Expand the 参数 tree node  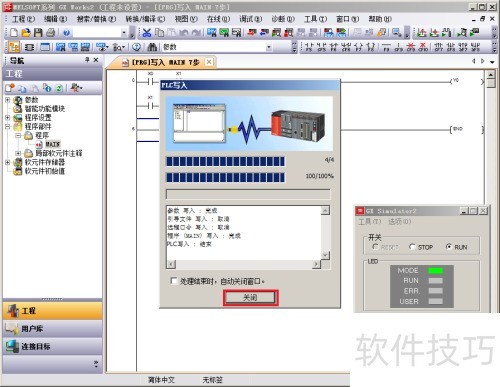[8, 100]
